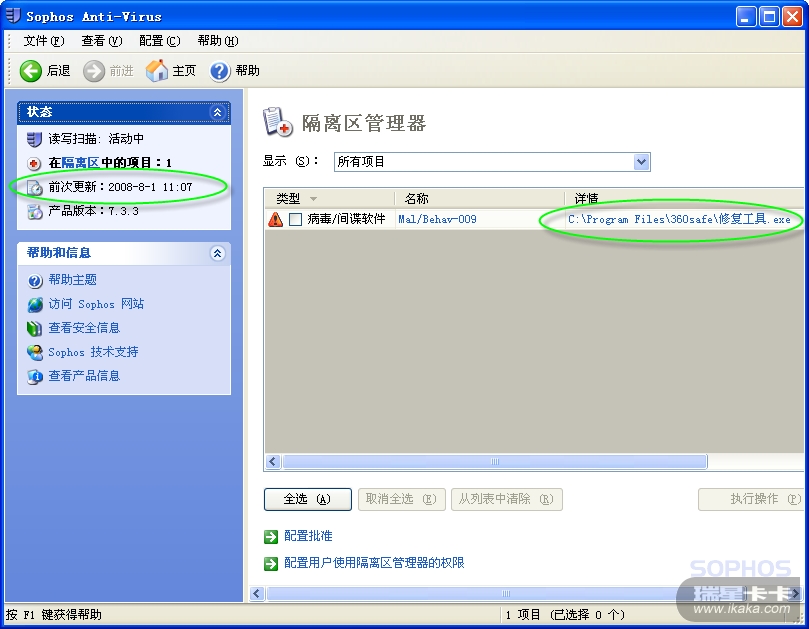
Task: Click the globe icon for Sophos website
Action: (35, 304)
